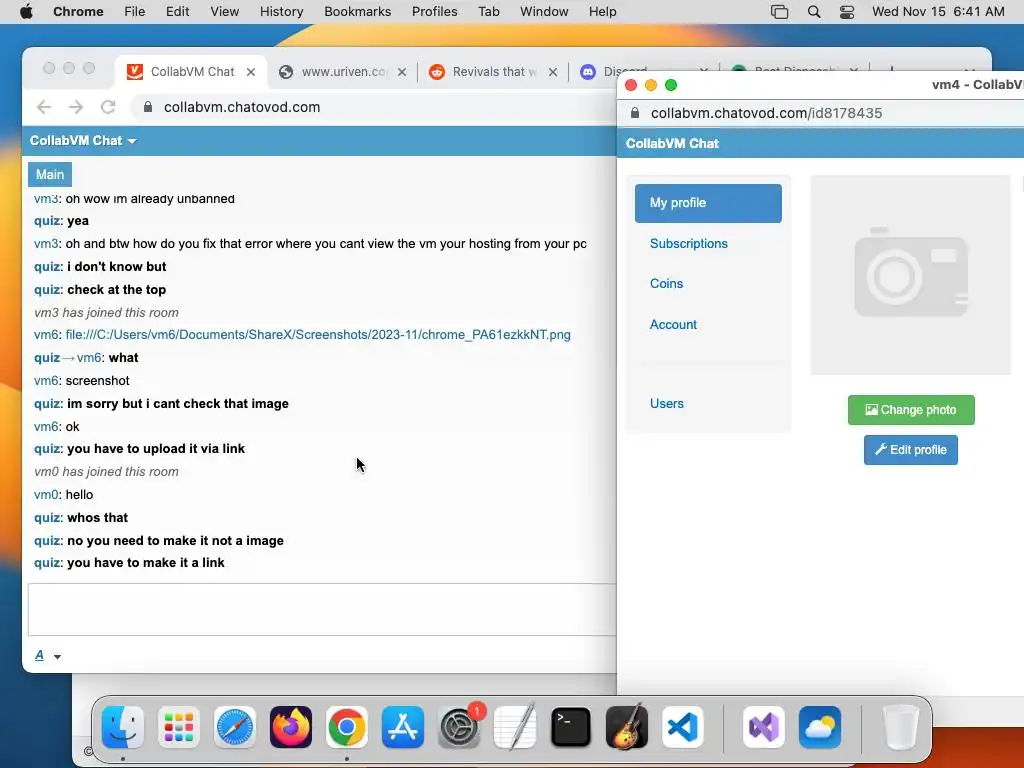
Task: Open the Edit menu in menu bar
Action: tap(177, 11)
